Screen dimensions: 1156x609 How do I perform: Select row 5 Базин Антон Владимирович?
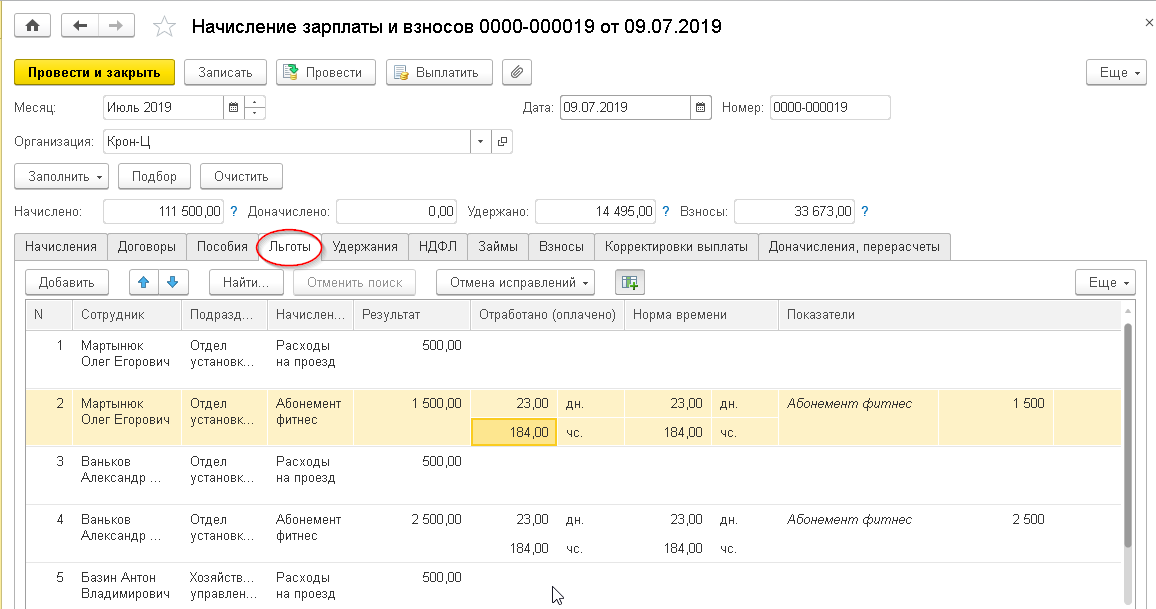coord(127,585)
